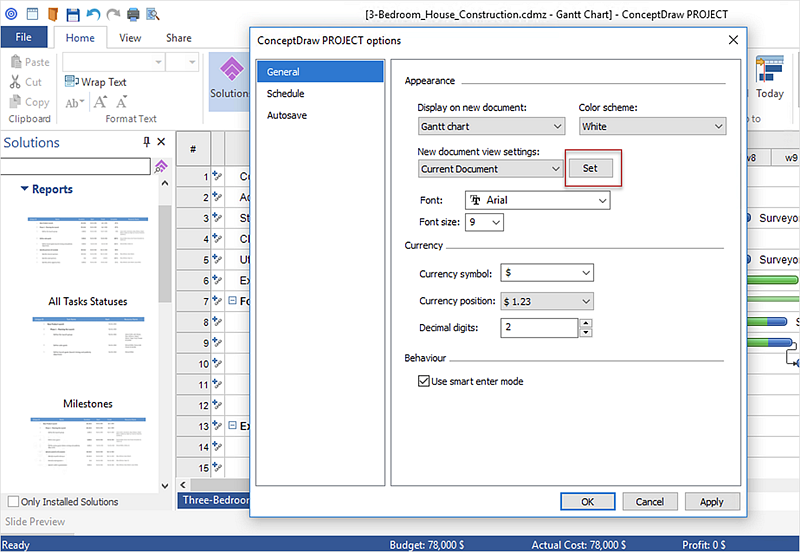Pin the Solutions panel
The image size is (800, 552).
[147, 143]
